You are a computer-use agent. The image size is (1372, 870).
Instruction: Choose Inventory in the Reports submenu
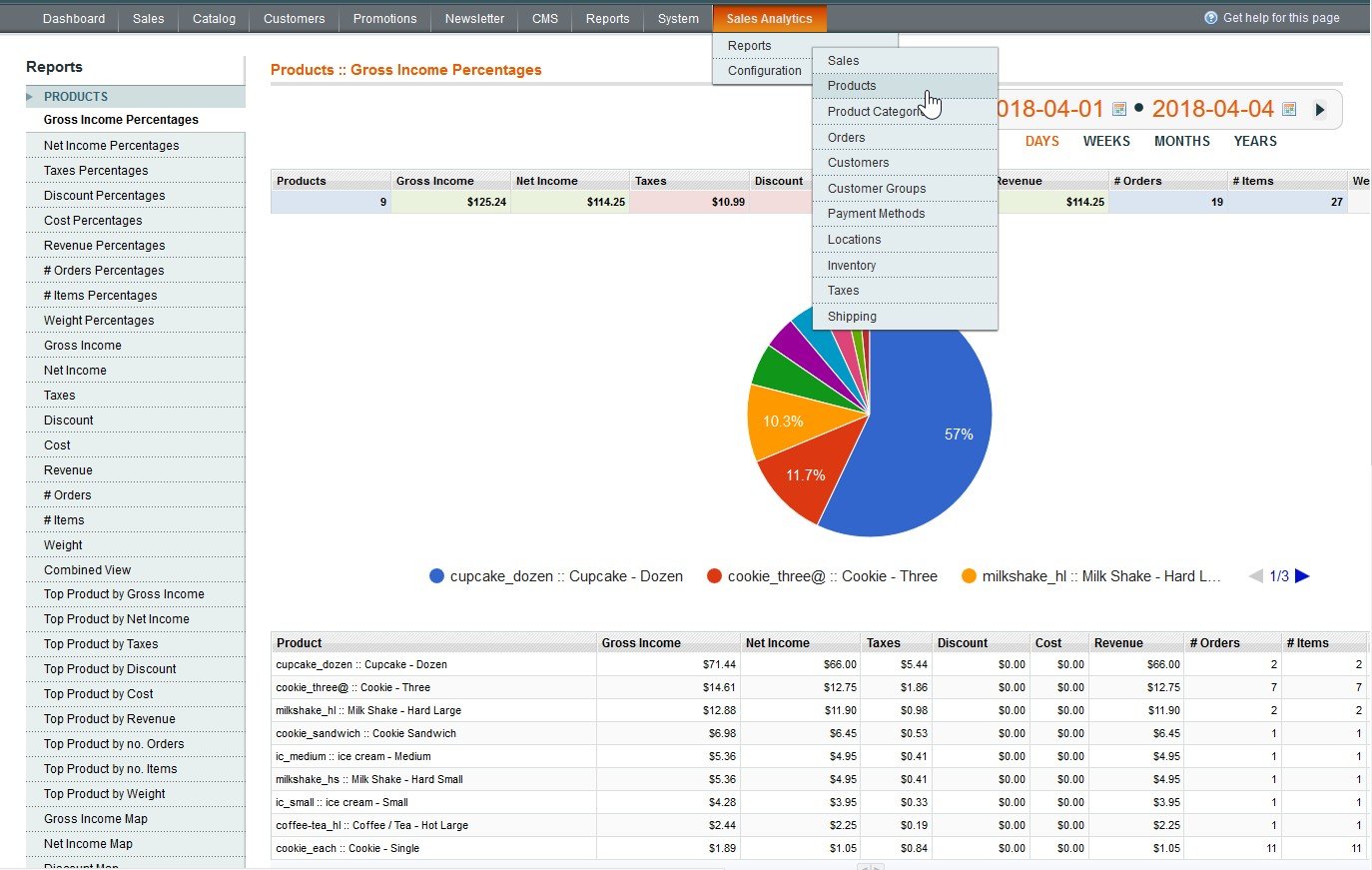(x=851, y=266)
